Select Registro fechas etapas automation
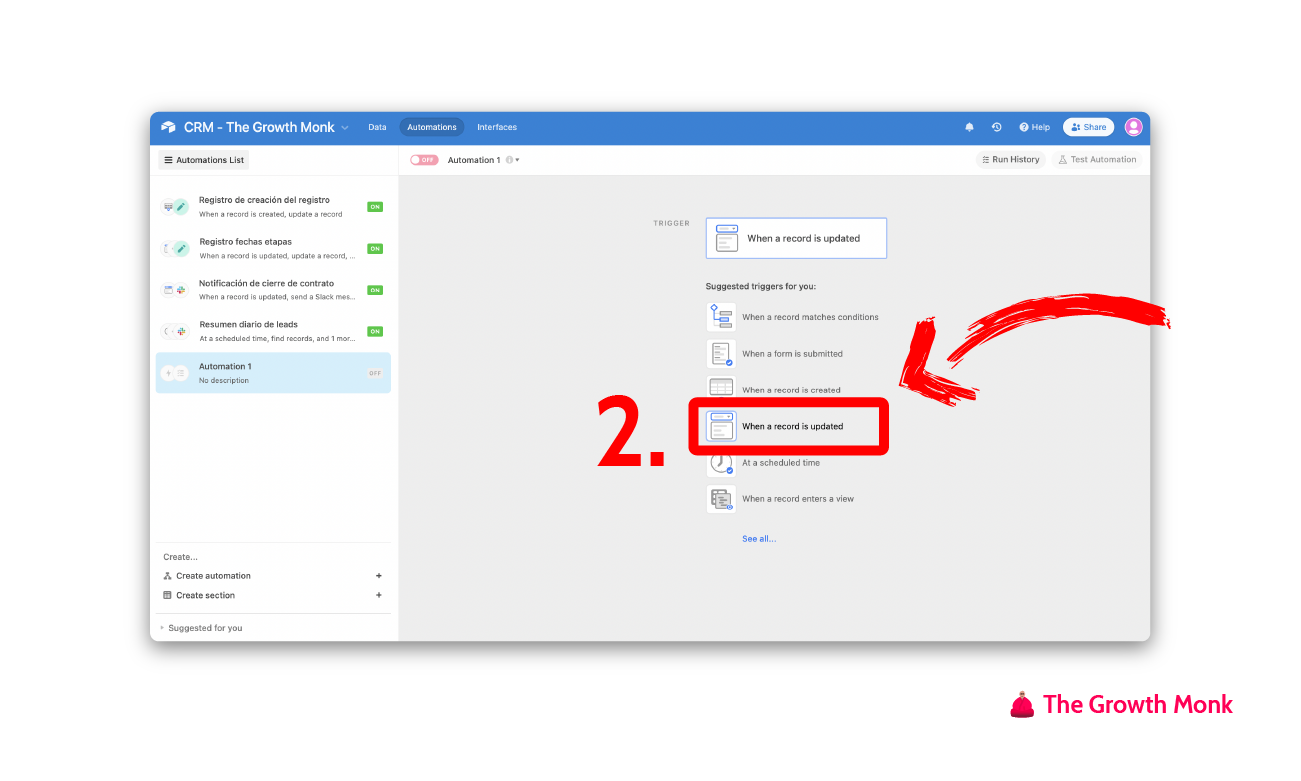The width and height of the screenshot is (1301, 781). [x=273, y=248]
